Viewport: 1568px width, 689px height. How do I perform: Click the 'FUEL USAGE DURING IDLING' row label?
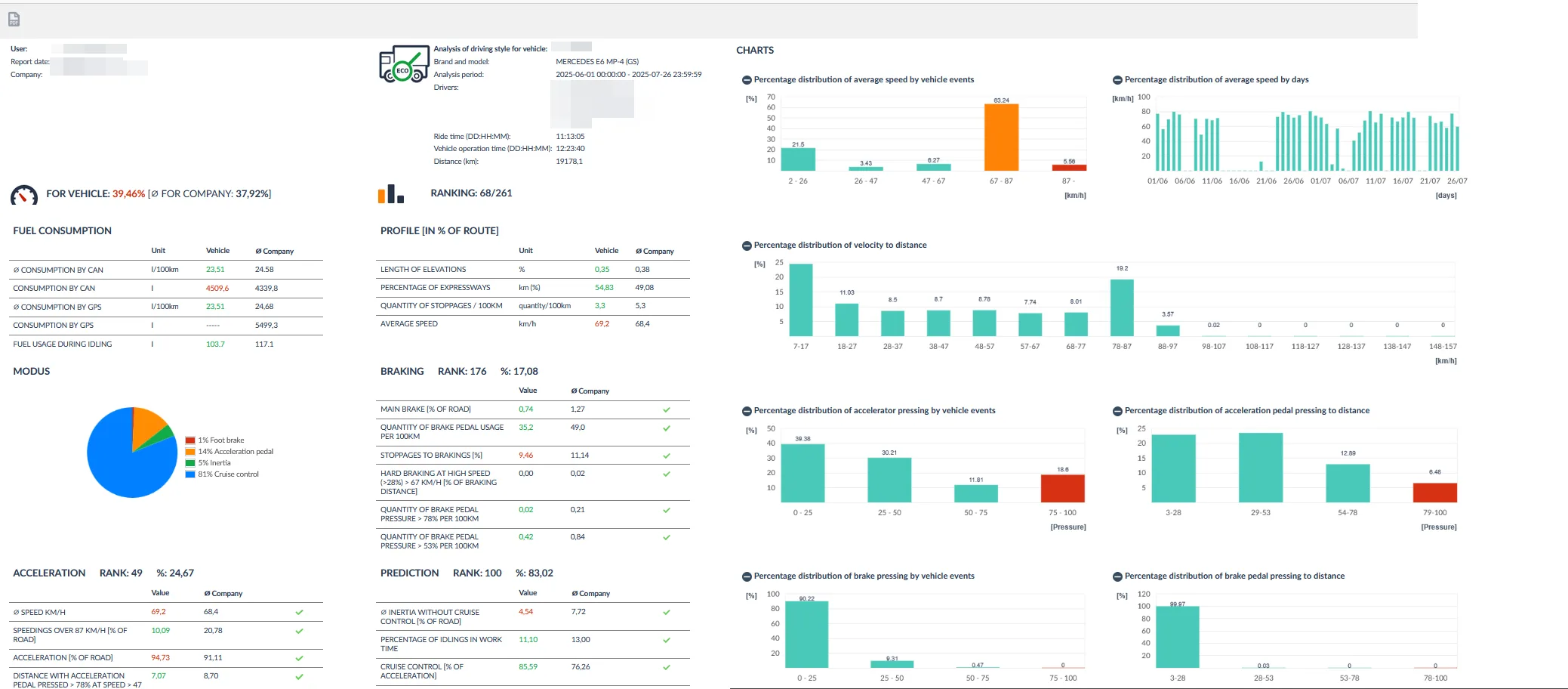click(x=63, y=344)
